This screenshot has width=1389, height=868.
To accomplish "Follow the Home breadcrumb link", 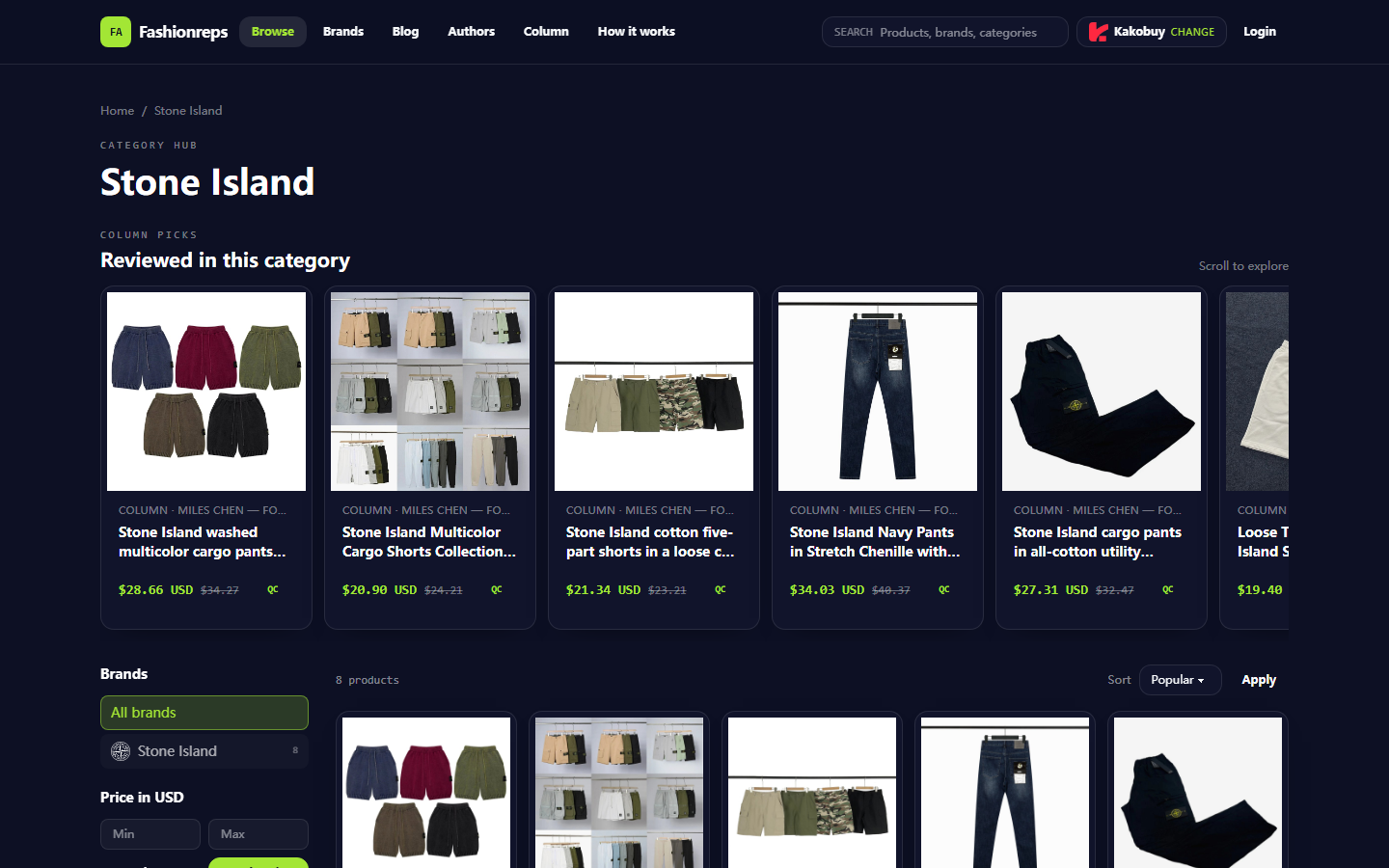I will pyautogui.click(x=118, y=111).
